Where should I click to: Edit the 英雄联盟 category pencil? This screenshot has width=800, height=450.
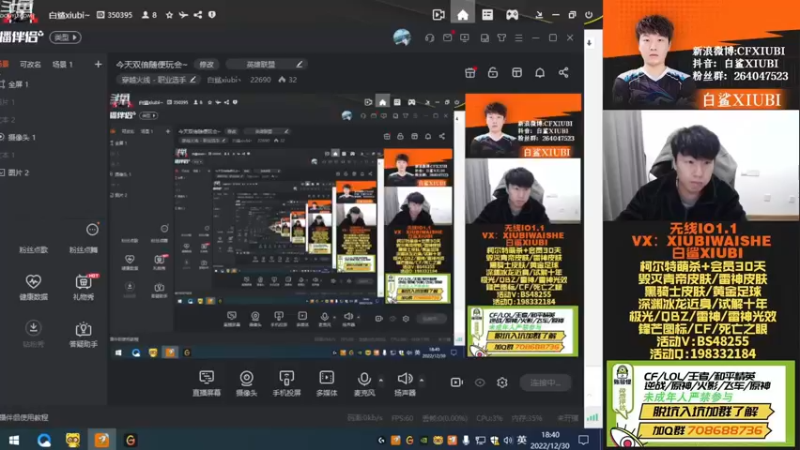299,64
